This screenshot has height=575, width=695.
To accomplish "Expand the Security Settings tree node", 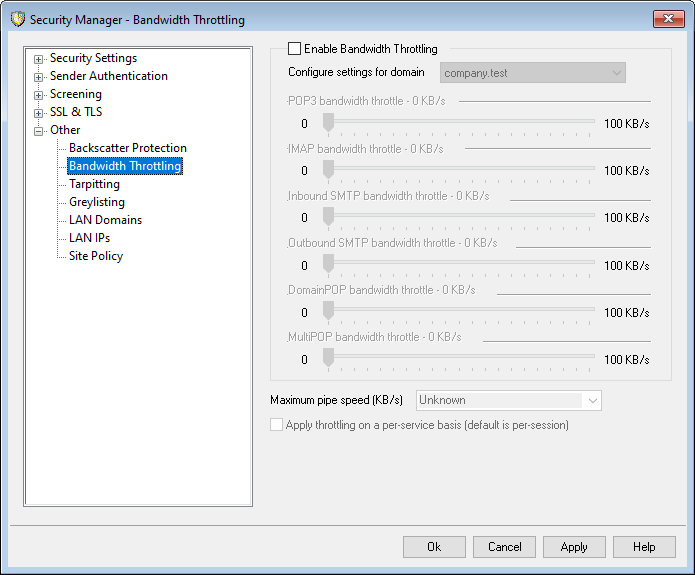I will (39, 59).
